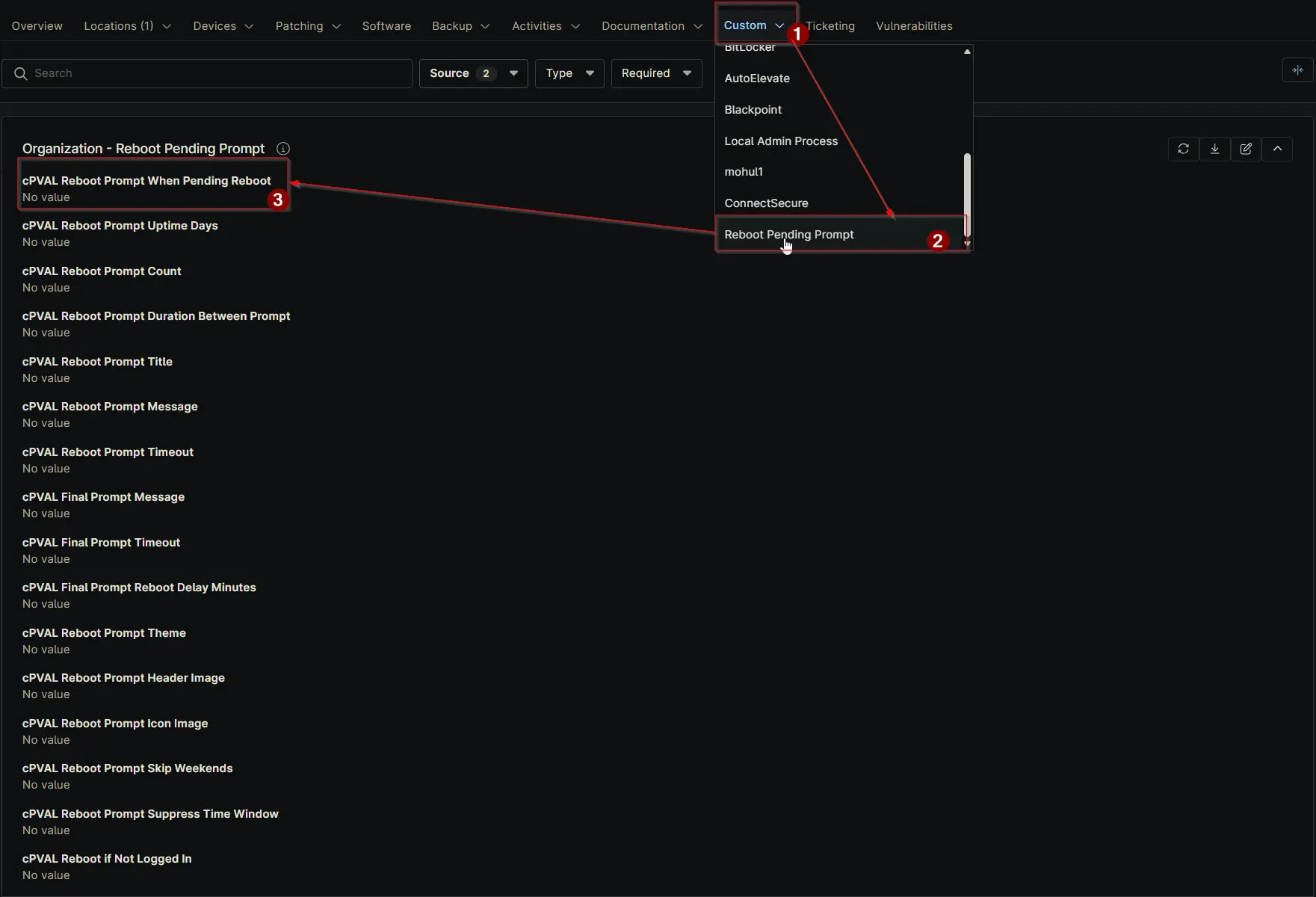Select Reboot Pending Prompt from menu

[x=788, y=235]
